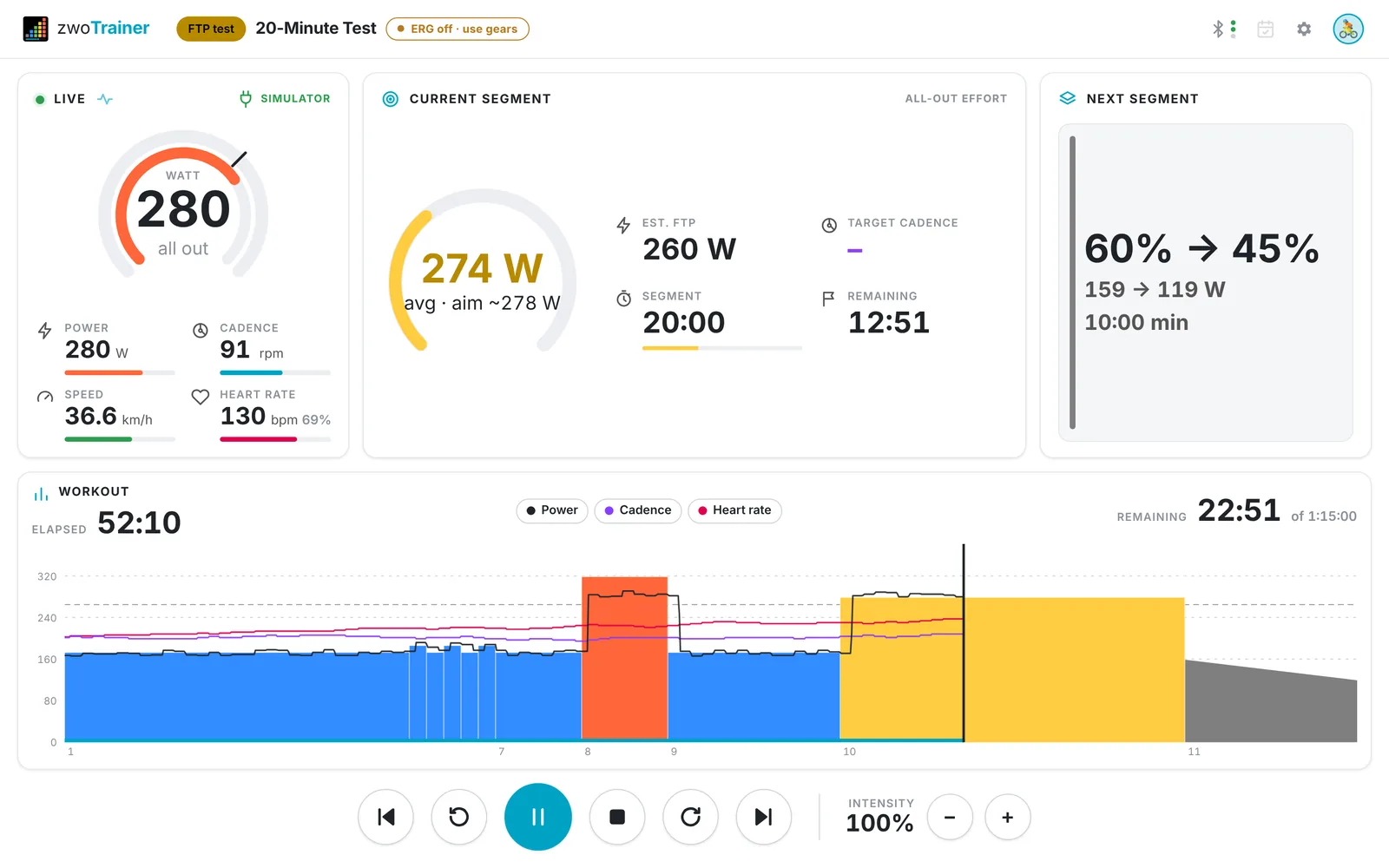This screenshot has width=1389, height=868.
Task: Click the Simulator plug icon
Action: point(246,99)
